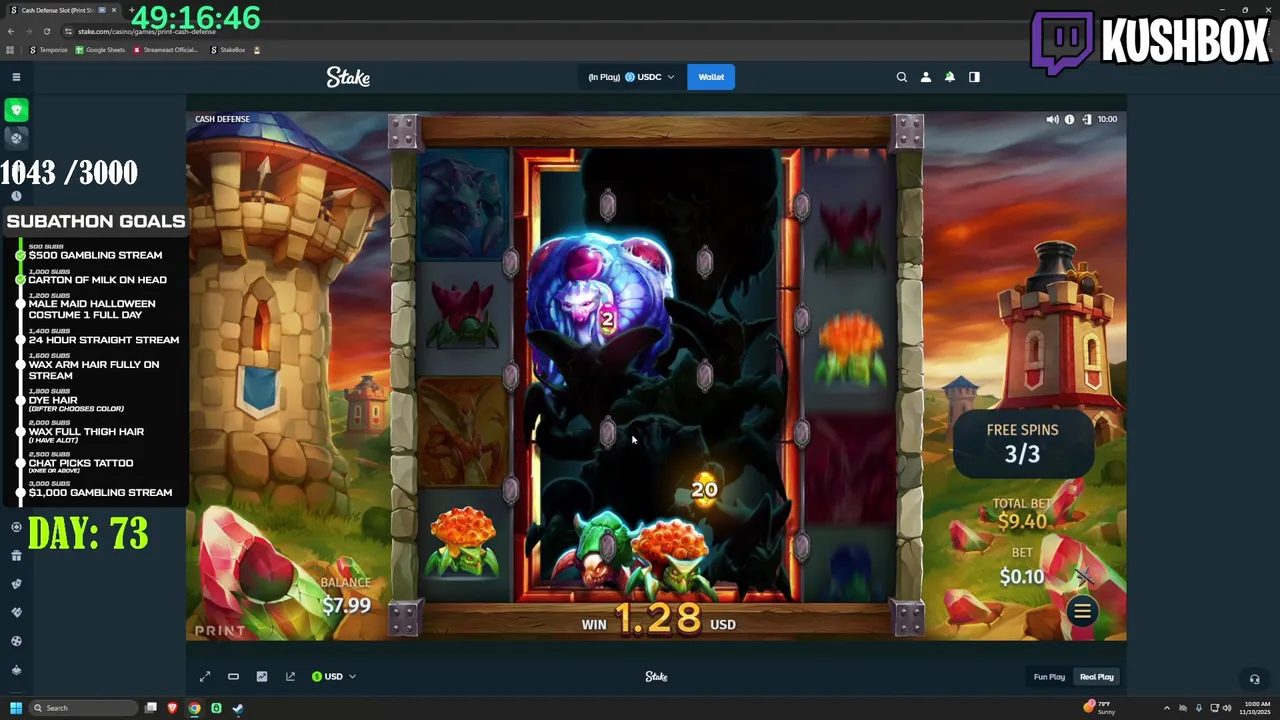The width and height of the screenshot is (1280, 720).
Task: Open the gift box promotions sidebar icon
Action: (16, 555)
